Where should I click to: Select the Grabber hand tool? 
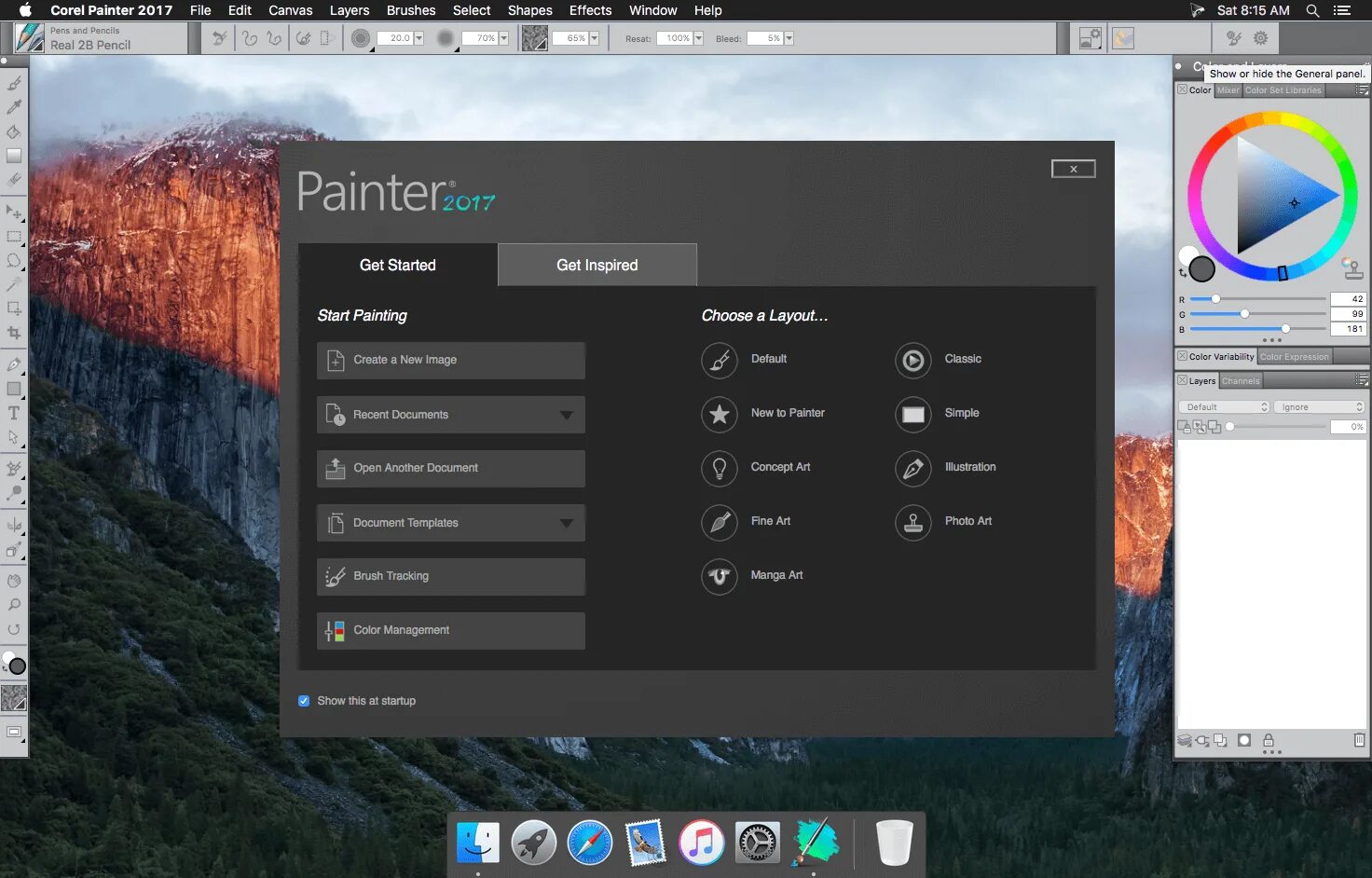click(x=14, y=581)
